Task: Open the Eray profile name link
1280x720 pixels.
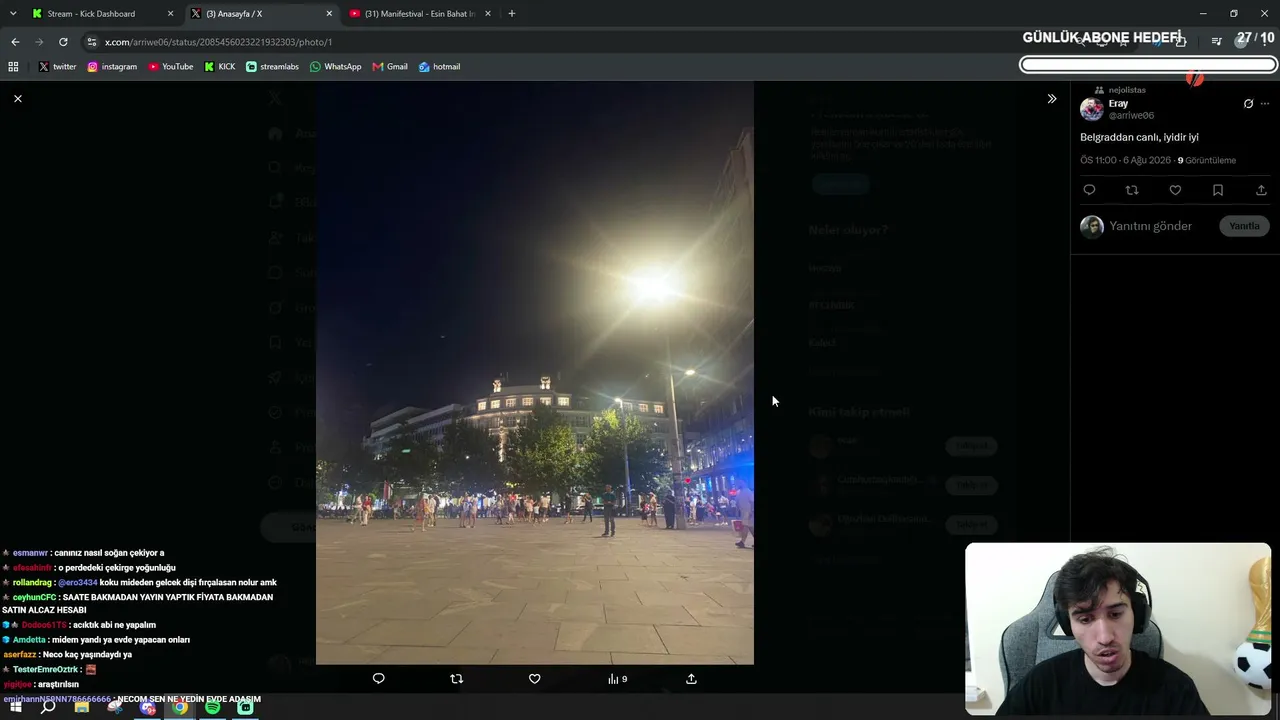Action: pos(1118,103)
